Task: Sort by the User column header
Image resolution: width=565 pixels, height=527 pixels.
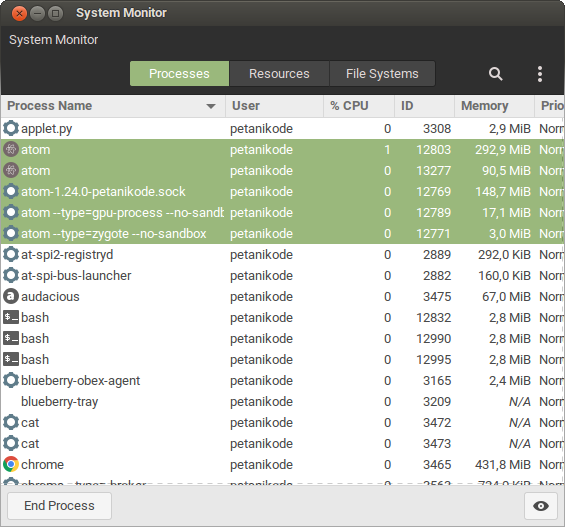Action: (x=275, y=106)
